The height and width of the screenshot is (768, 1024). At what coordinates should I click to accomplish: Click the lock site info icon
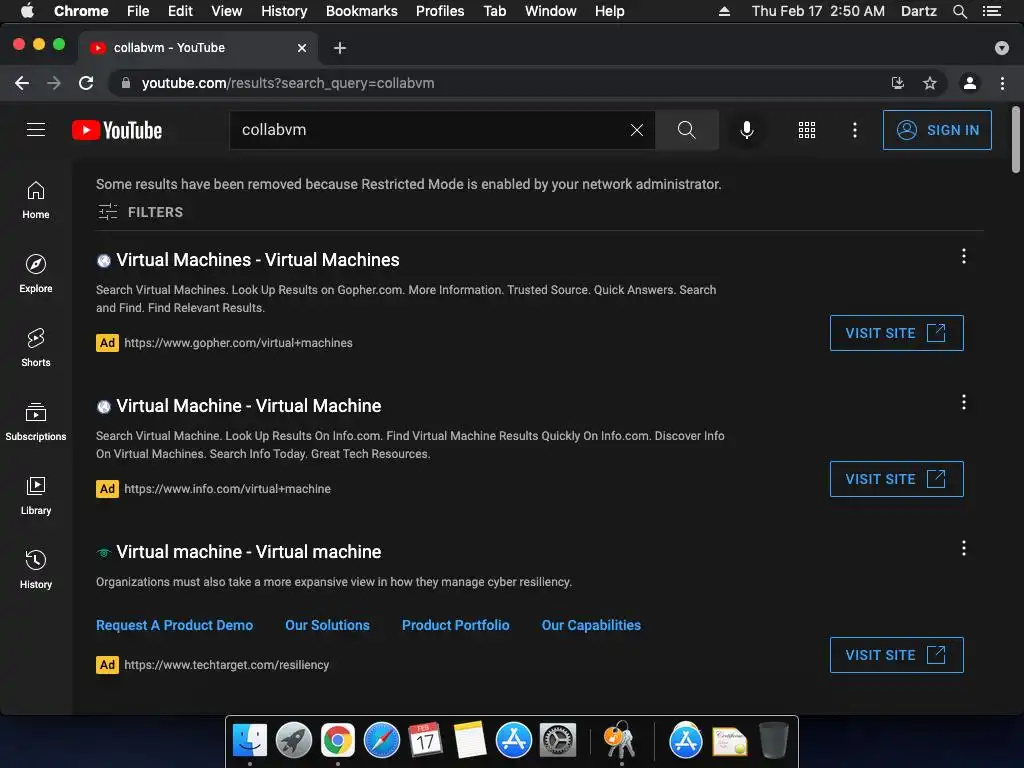pos(126,83)
